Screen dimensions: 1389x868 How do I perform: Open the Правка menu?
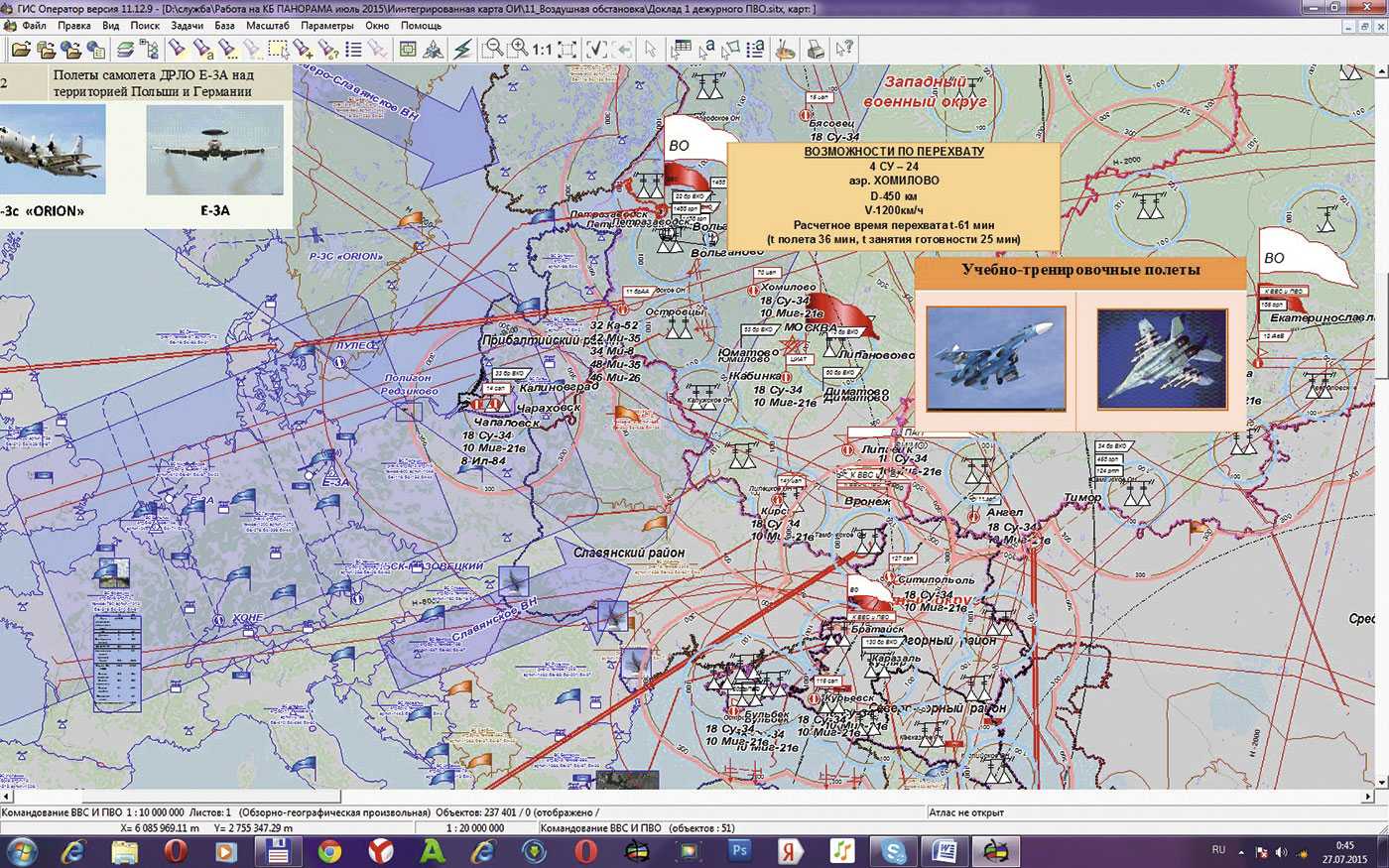(74, 26)
